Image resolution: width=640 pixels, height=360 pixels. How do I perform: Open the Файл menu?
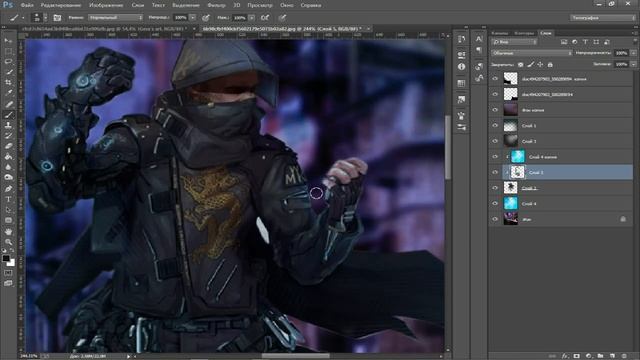[x=27, y=5]
